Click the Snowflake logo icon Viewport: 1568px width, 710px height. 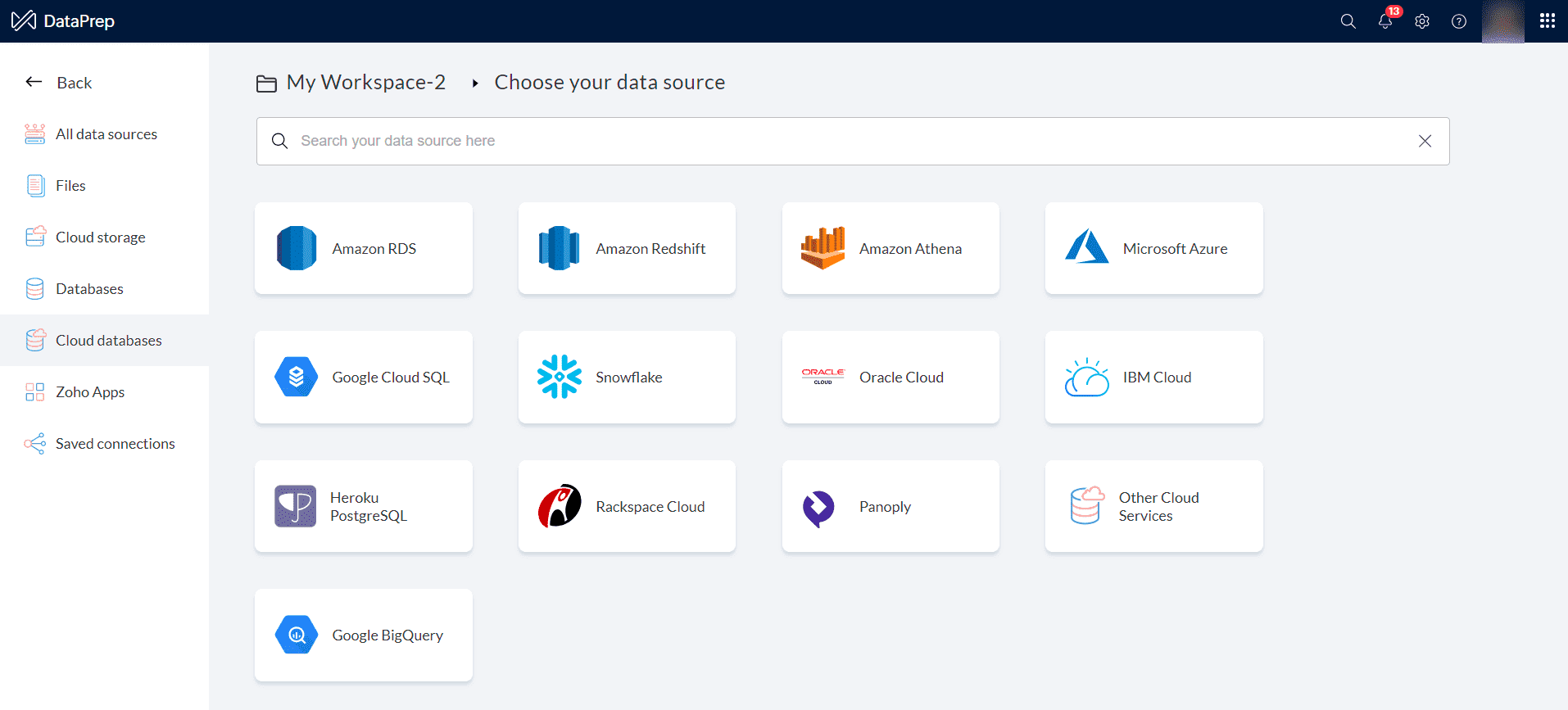560,377
